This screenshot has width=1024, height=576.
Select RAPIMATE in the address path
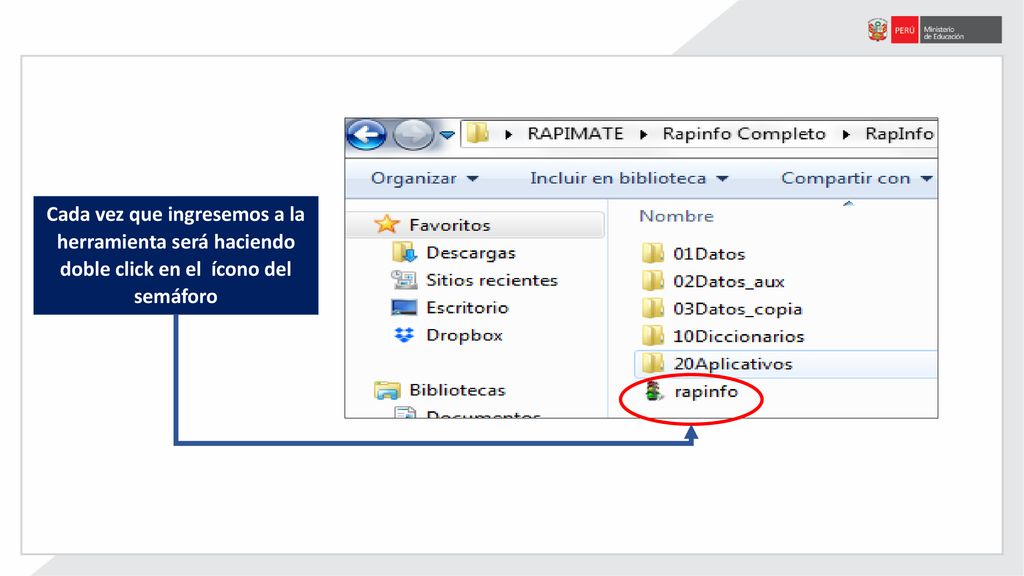(x=575, y=134)
